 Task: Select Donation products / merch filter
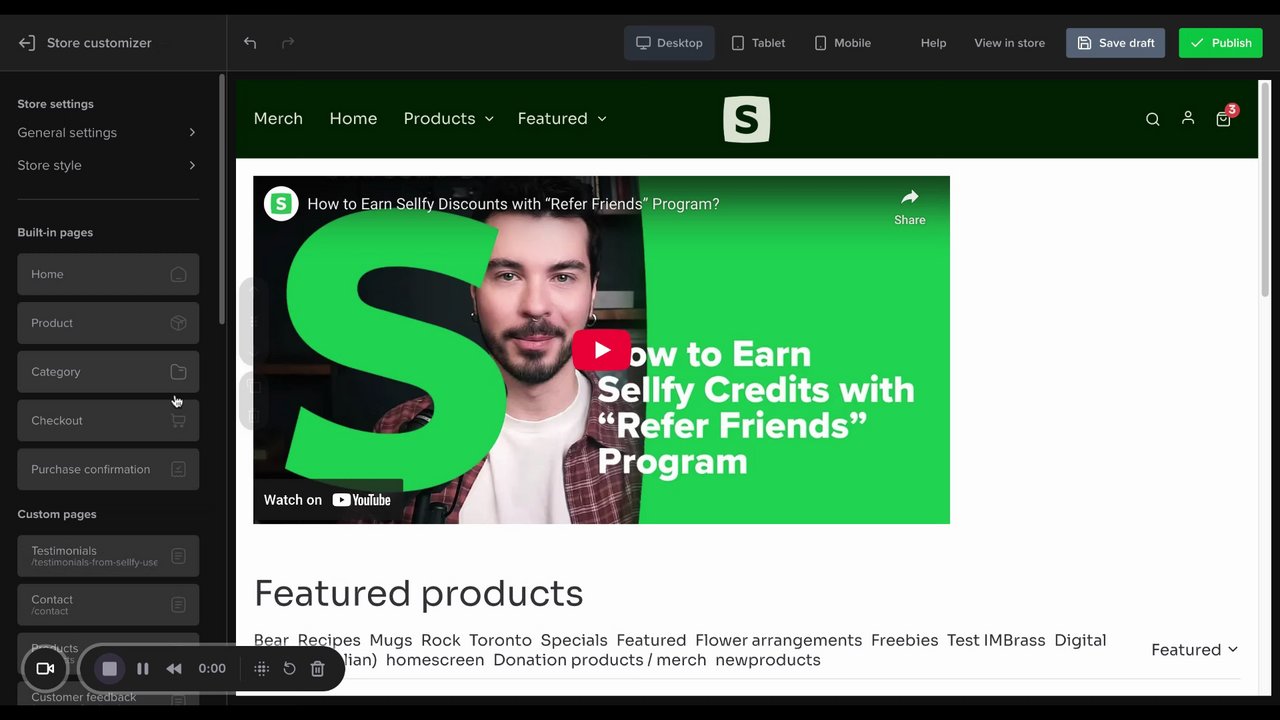[x=599, y=660]
